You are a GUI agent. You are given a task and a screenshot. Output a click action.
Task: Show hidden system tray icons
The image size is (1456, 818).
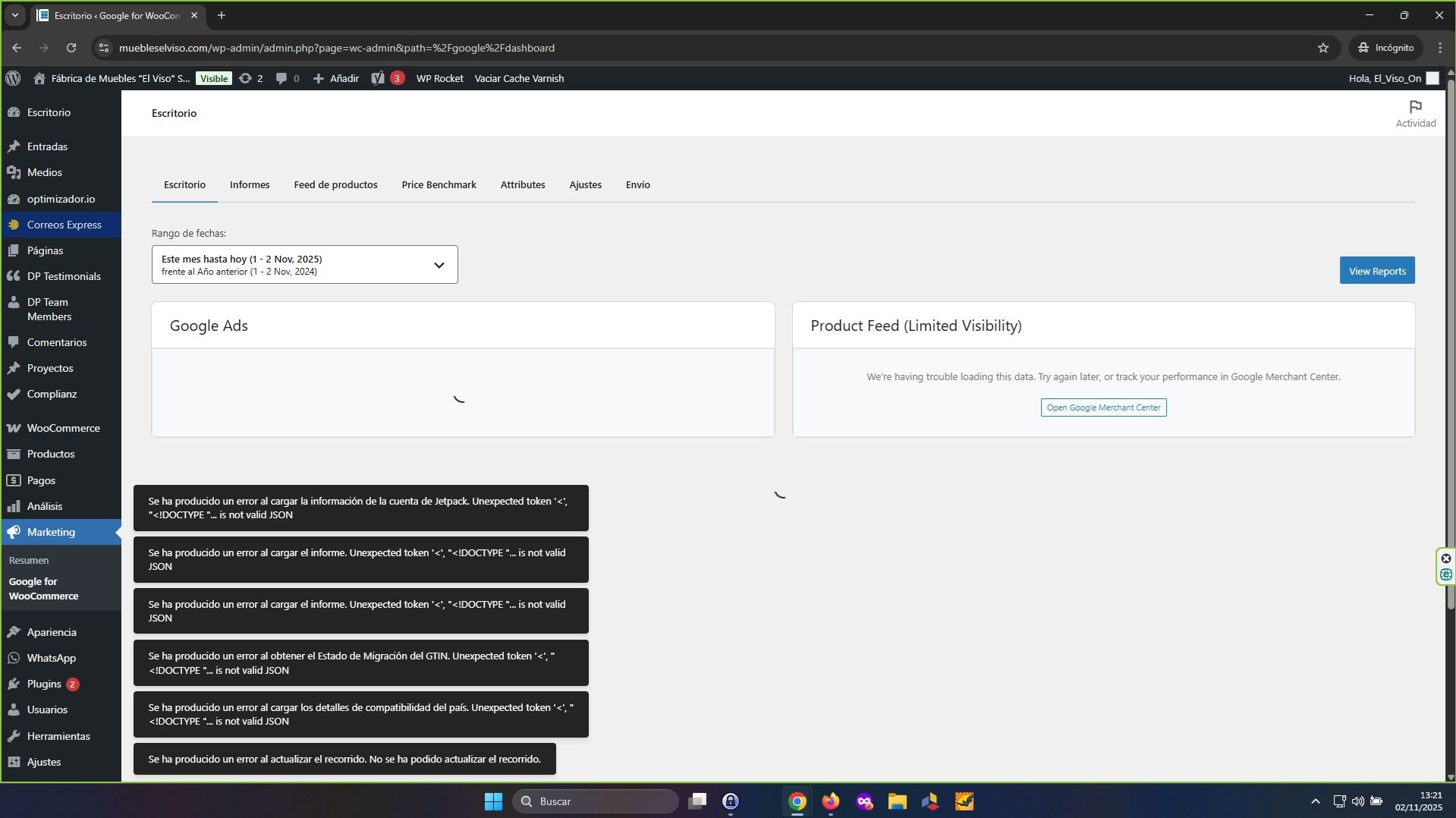coord(1315,801)
